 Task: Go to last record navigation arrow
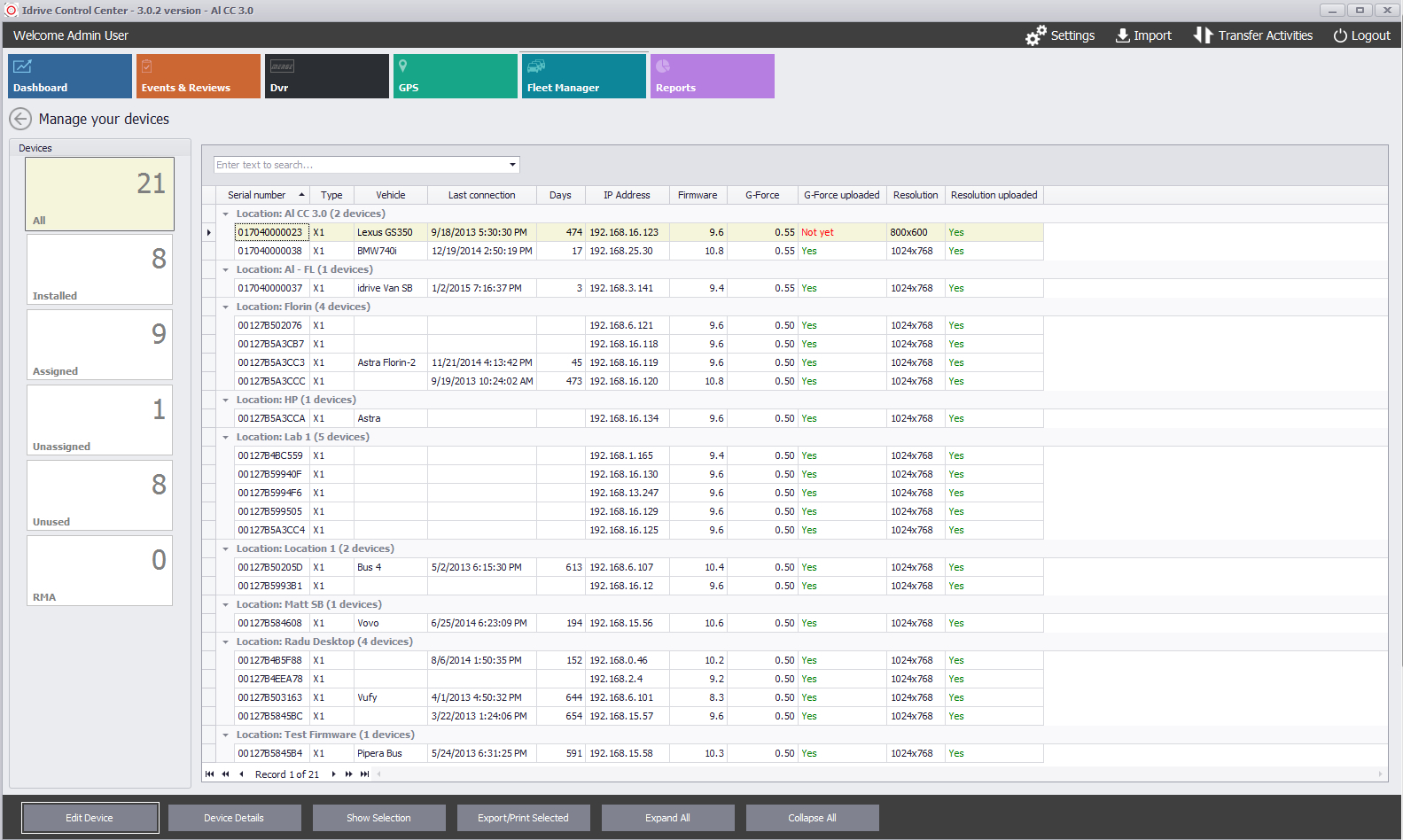click(x=364, y=774)
